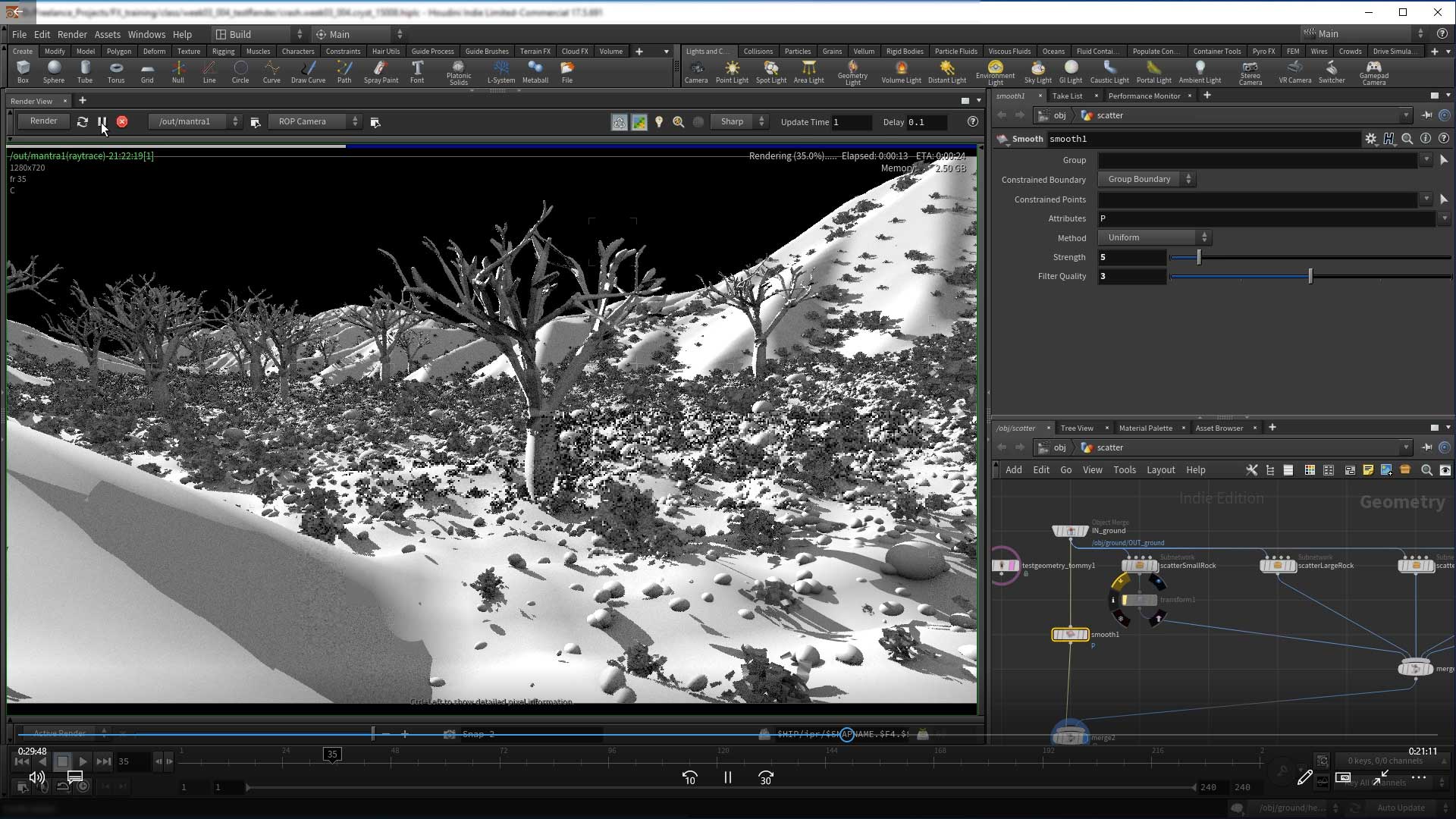The width and height of the screenshot is (1456, 819).
Task: Select the L-System shelf tool
Action: click(x=500, y=71)
